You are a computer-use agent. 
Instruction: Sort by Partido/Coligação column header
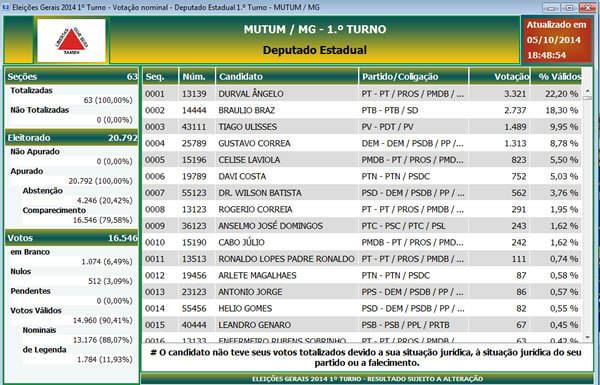click(414, 77)
